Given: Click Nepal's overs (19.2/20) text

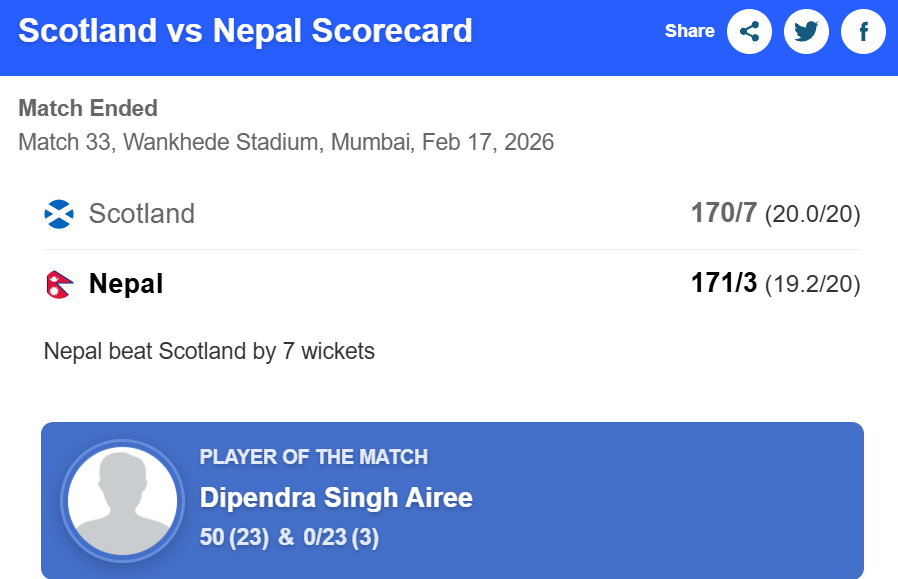Looking at the screenshot, I should tap(812, 285).
